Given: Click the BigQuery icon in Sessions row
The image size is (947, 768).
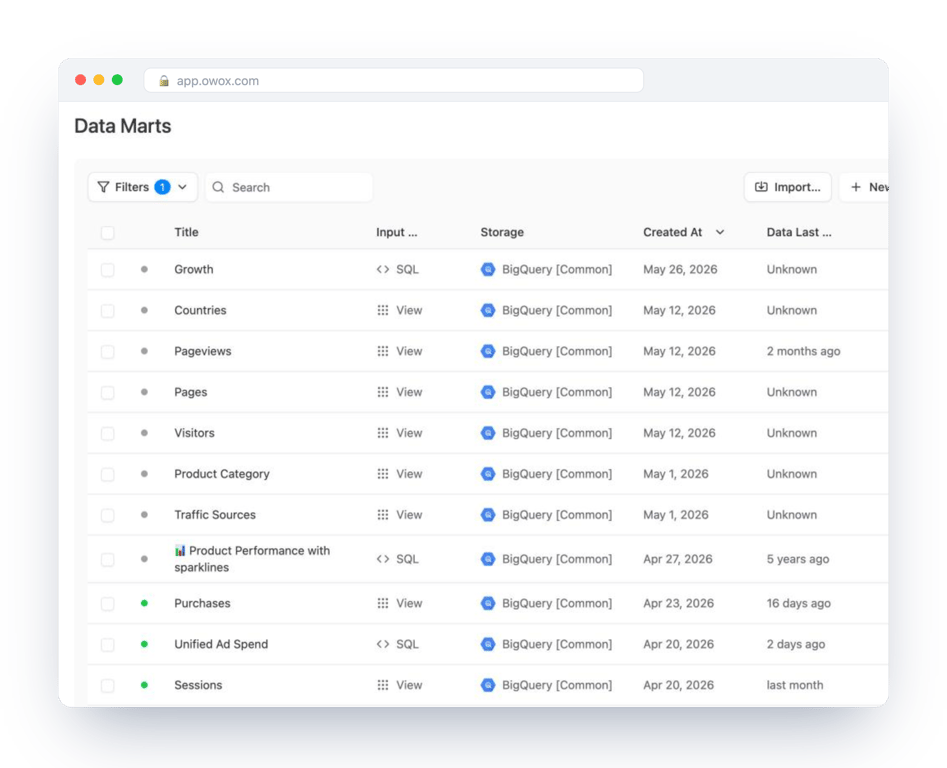Looking at the screenshot, I should [x=488, y=685].
